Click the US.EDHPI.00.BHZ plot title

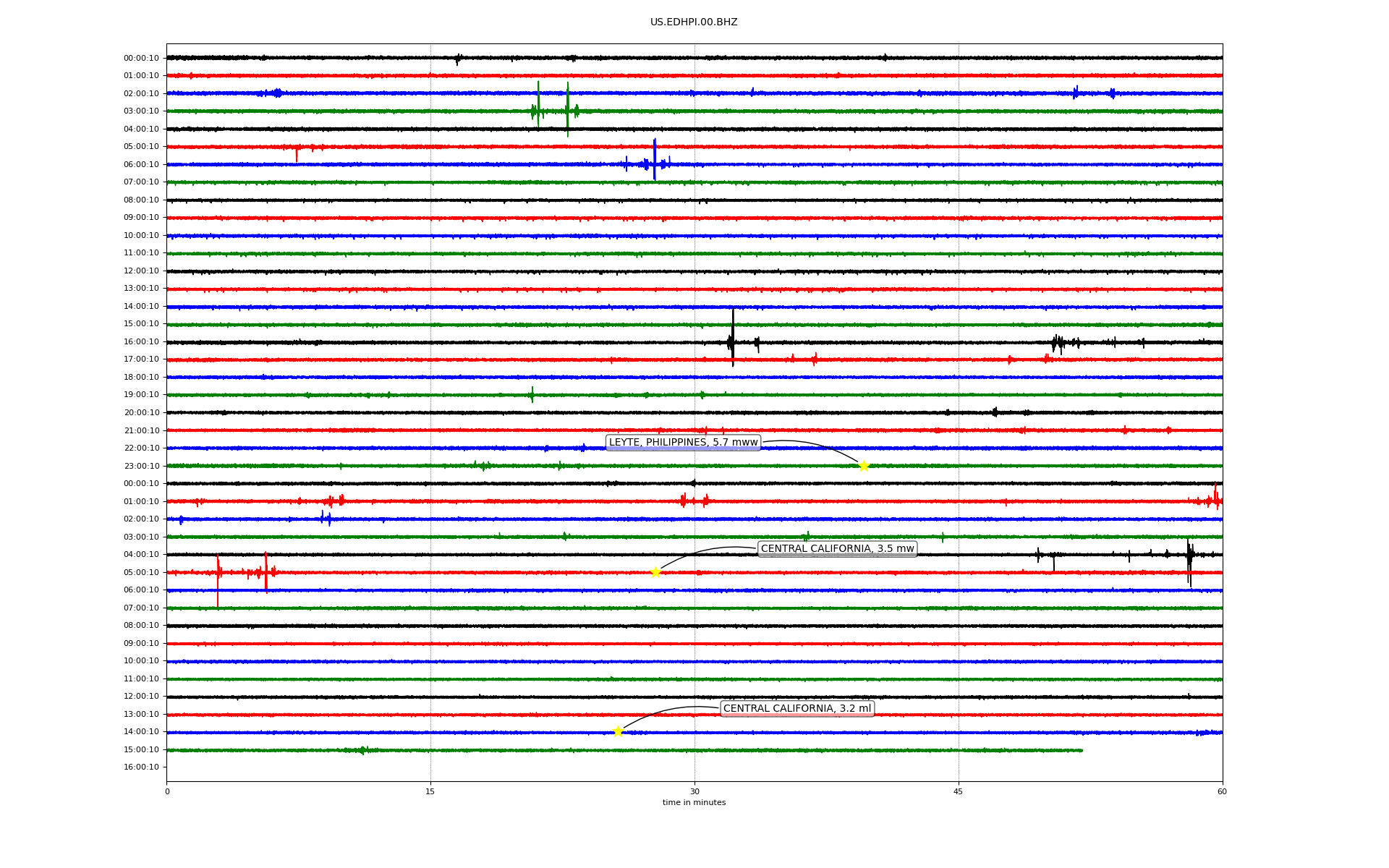point(694,22)
